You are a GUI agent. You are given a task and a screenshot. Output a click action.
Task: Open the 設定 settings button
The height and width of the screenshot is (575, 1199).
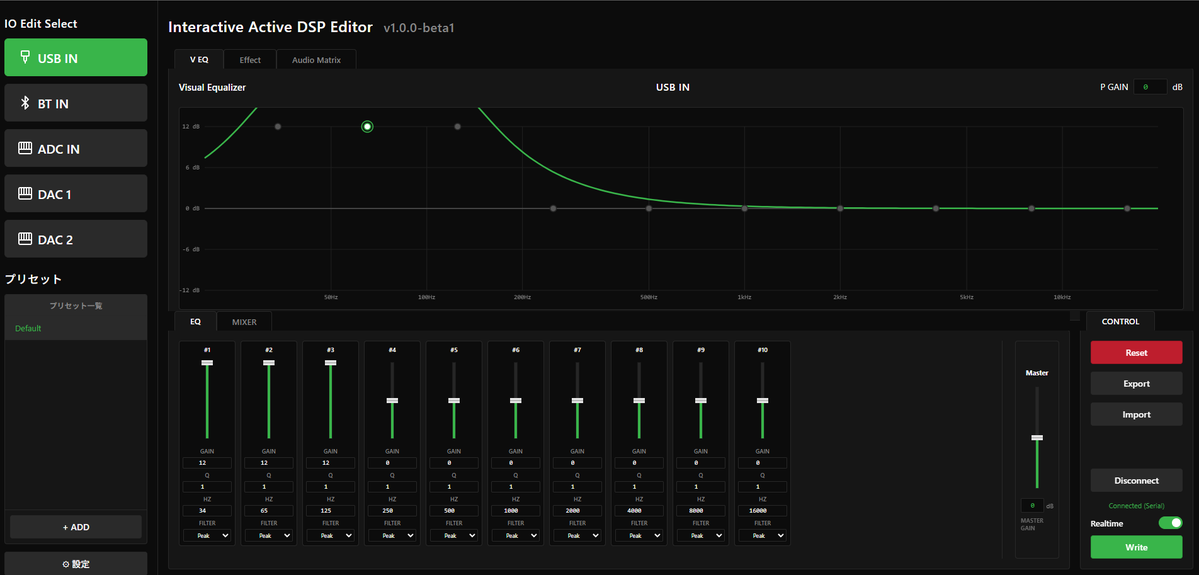coord(76,564)
